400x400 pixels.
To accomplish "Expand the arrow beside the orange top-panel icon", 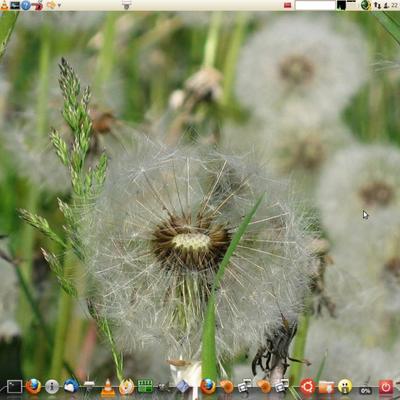I will click(x=60, y=5).
